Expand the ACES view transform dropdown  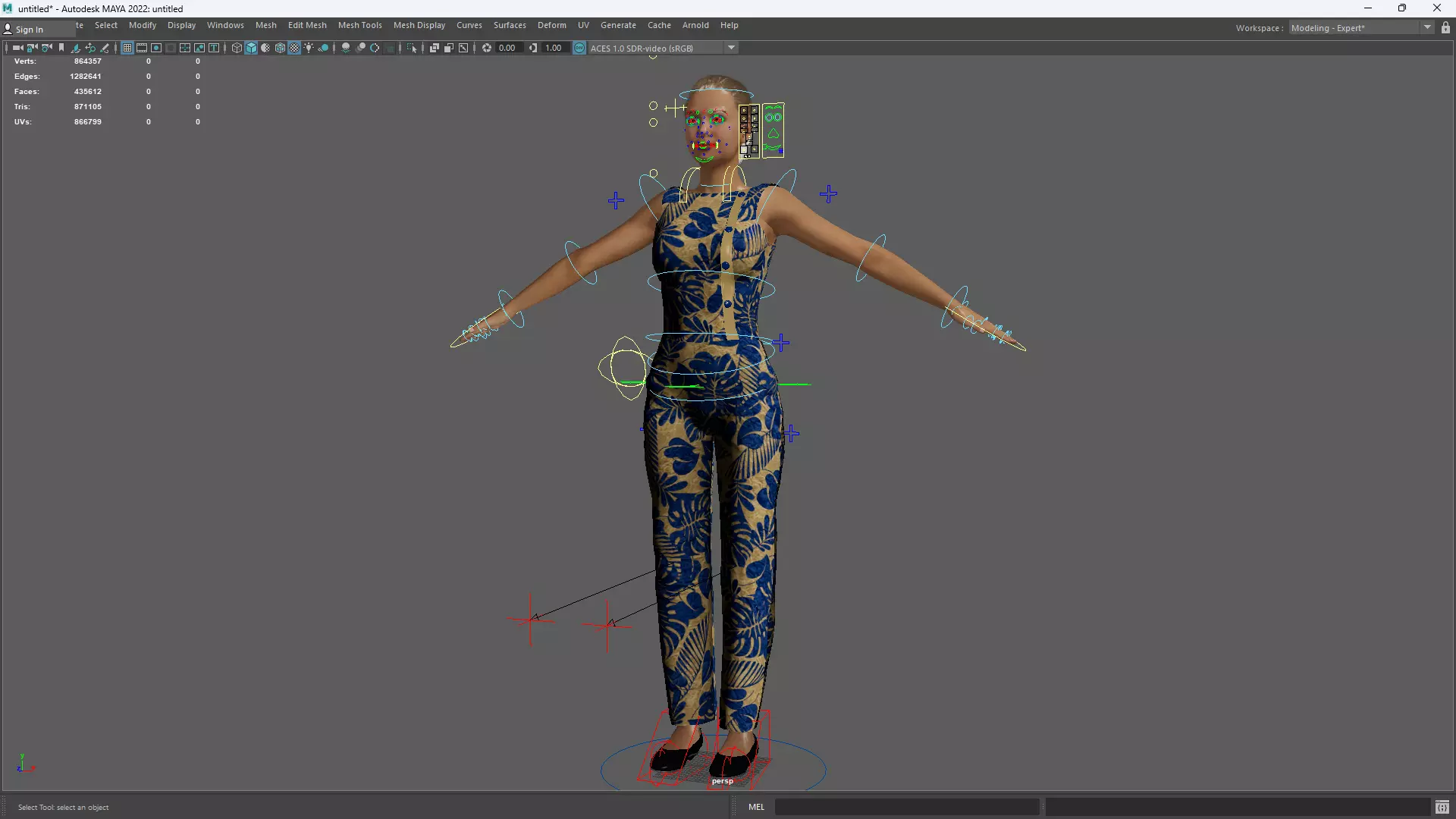731,48
